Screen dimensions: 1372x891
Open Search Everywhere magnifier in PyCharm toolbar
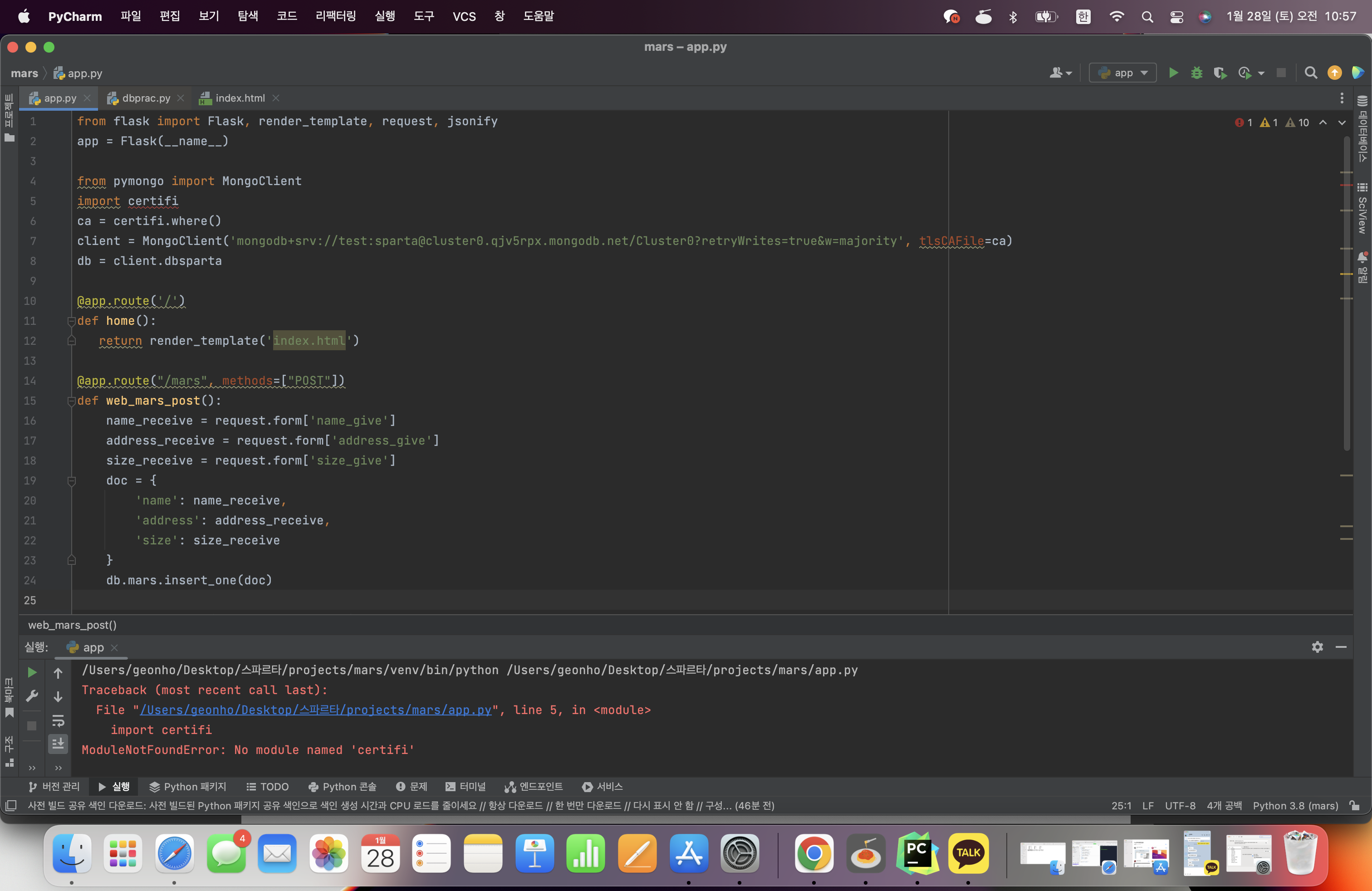pos(1311,73)
